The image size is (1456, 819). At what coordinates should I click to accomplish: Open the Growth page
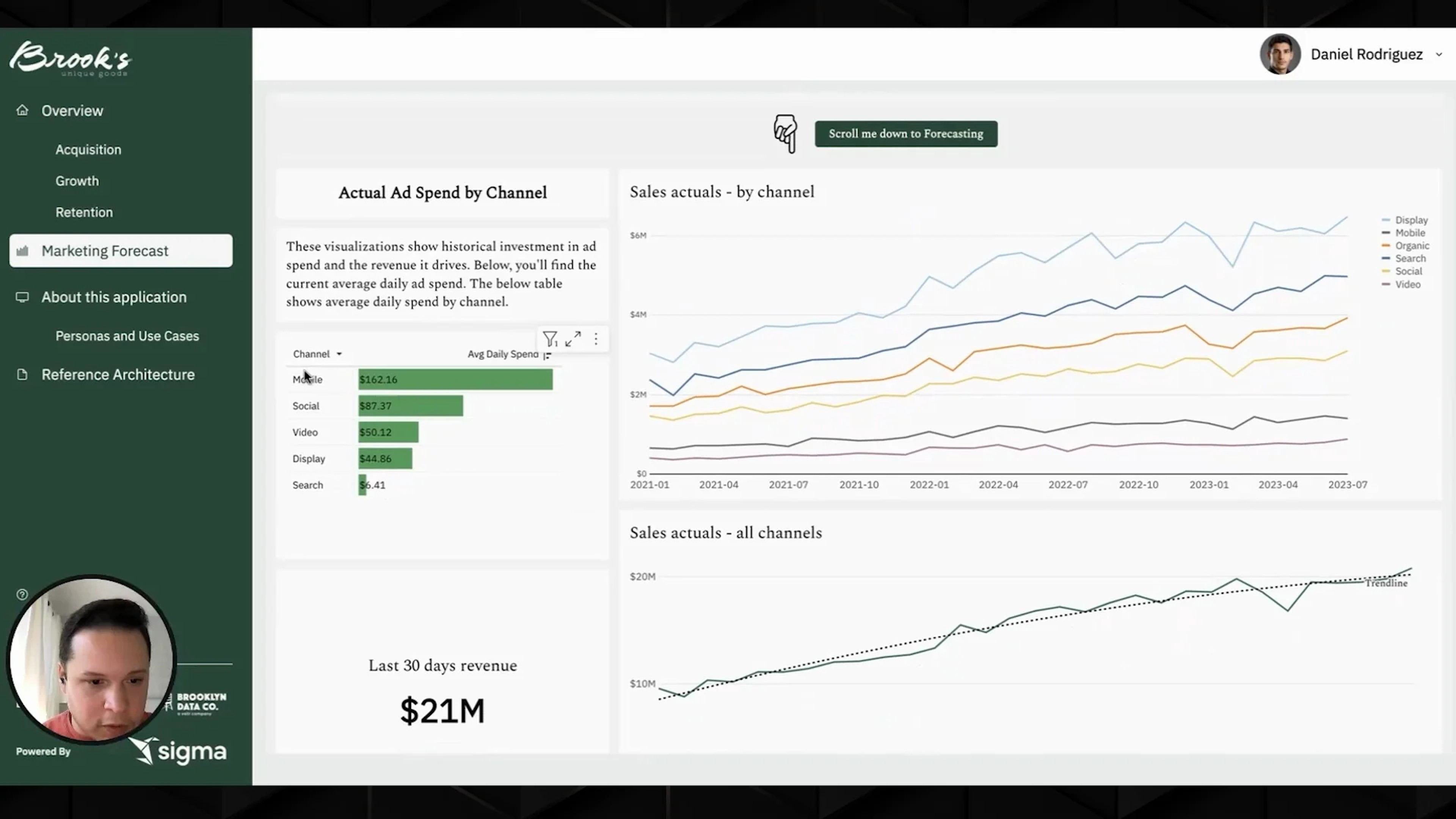click(x=77, y=181)
